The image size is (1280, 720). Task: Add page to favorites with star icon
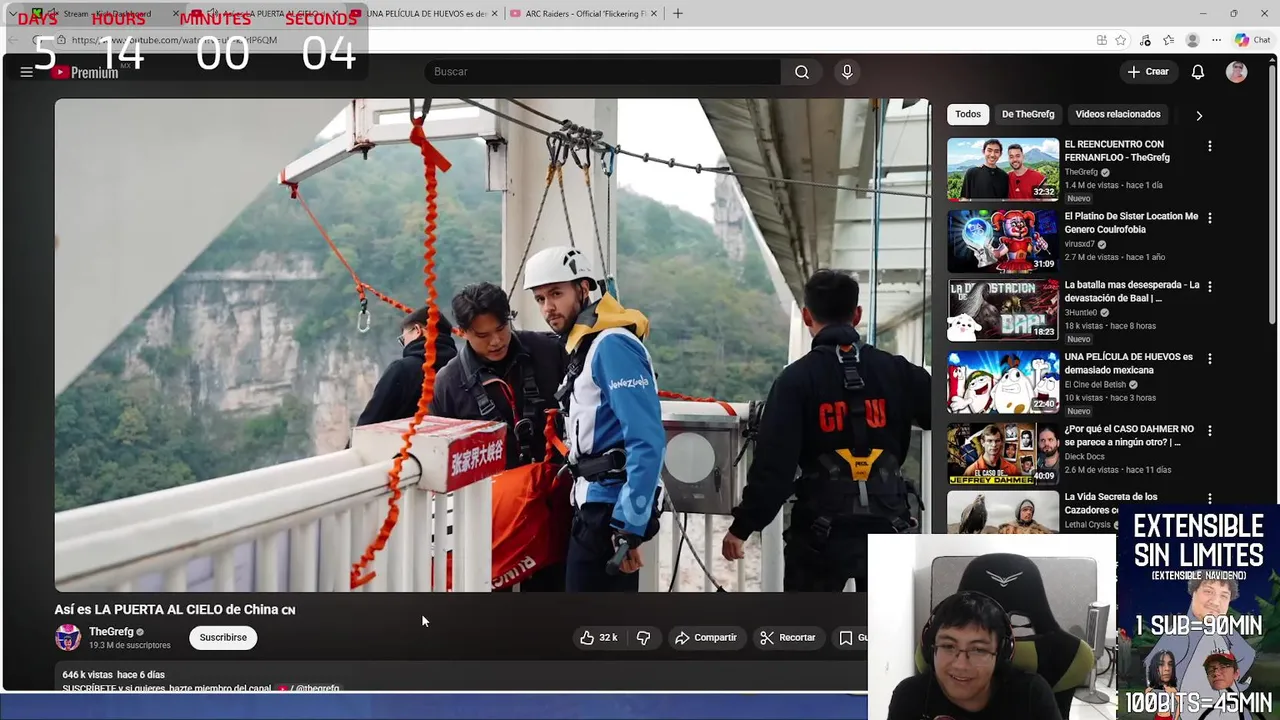click(x=1121, y=40)
